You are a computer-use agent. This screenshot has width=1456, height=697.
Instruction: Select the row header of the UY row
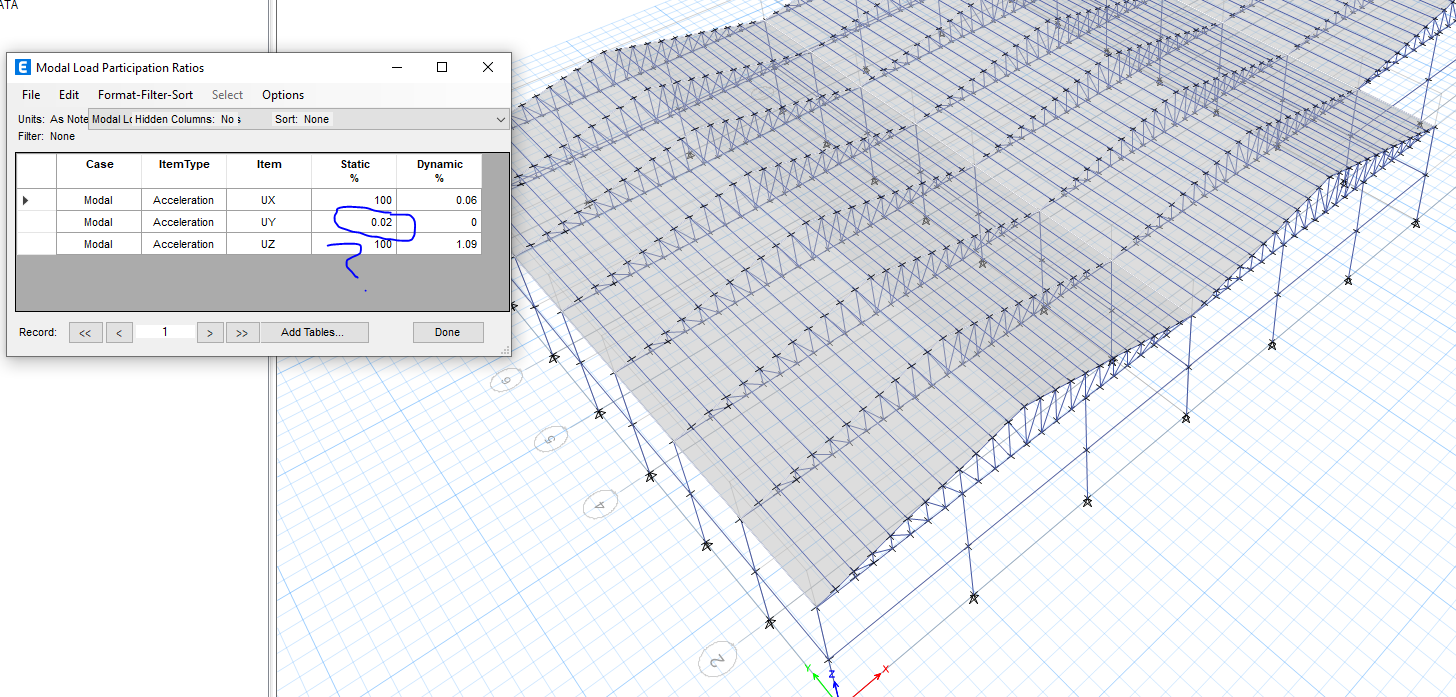pyautogui.click(x=36, y=222)
